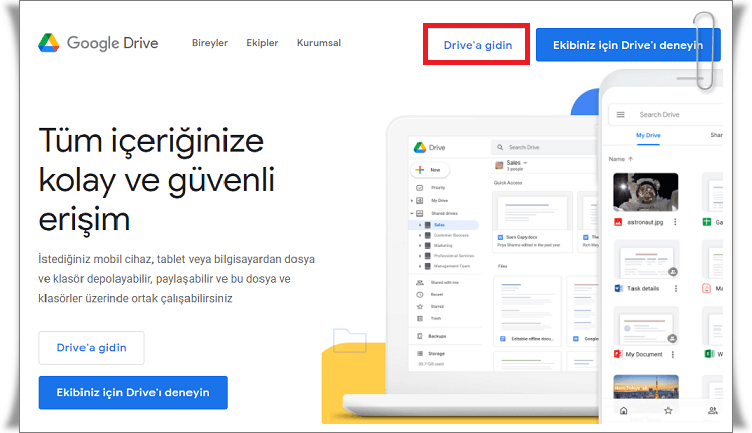Click the Storage icon in the sidebar
Viewport: 752px width, 433px height.
[x=420, y=353]
